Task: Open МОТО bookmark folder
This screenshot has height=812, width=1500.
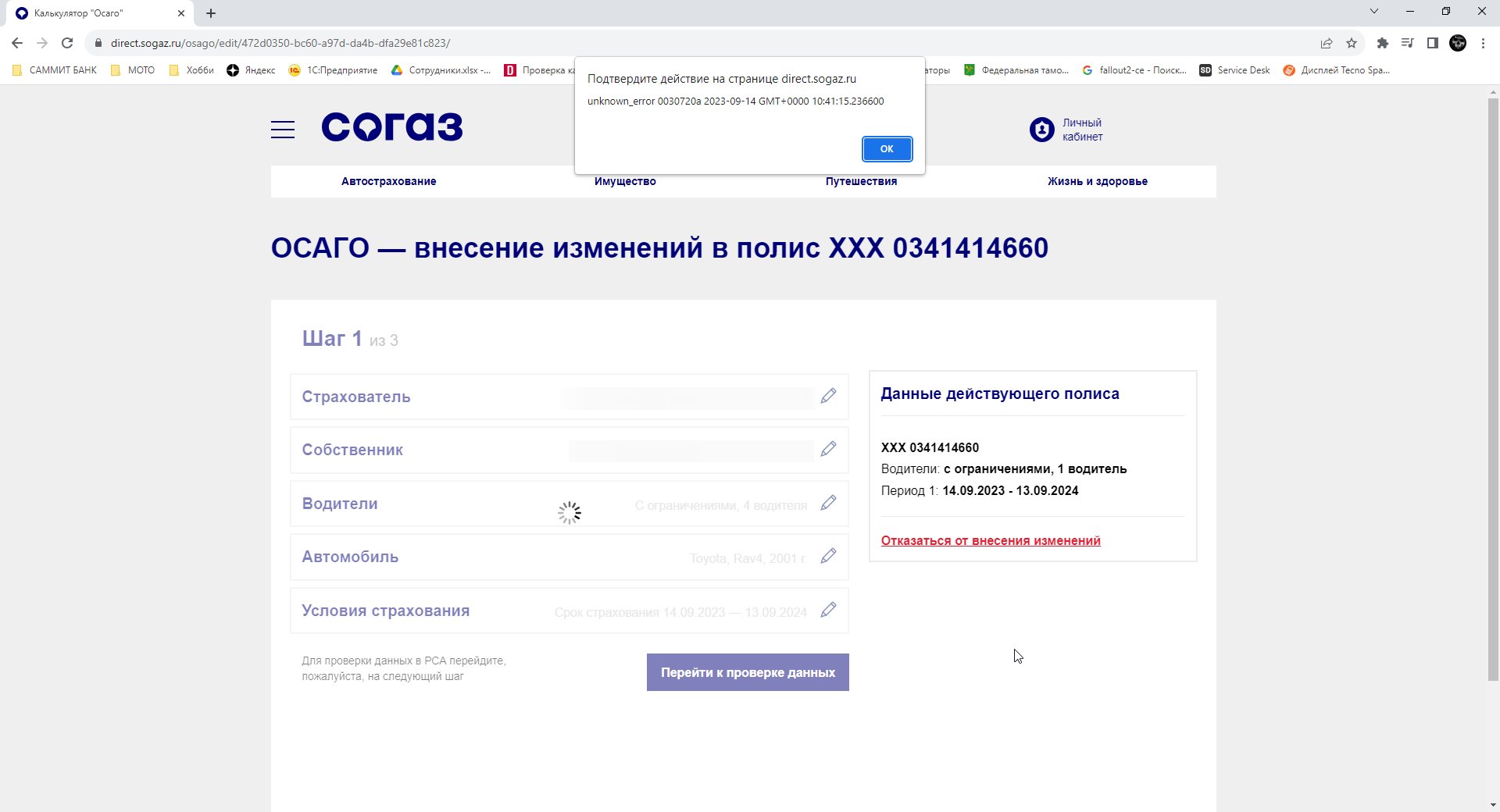Action: pyautogui.click(x=133, y=70)
